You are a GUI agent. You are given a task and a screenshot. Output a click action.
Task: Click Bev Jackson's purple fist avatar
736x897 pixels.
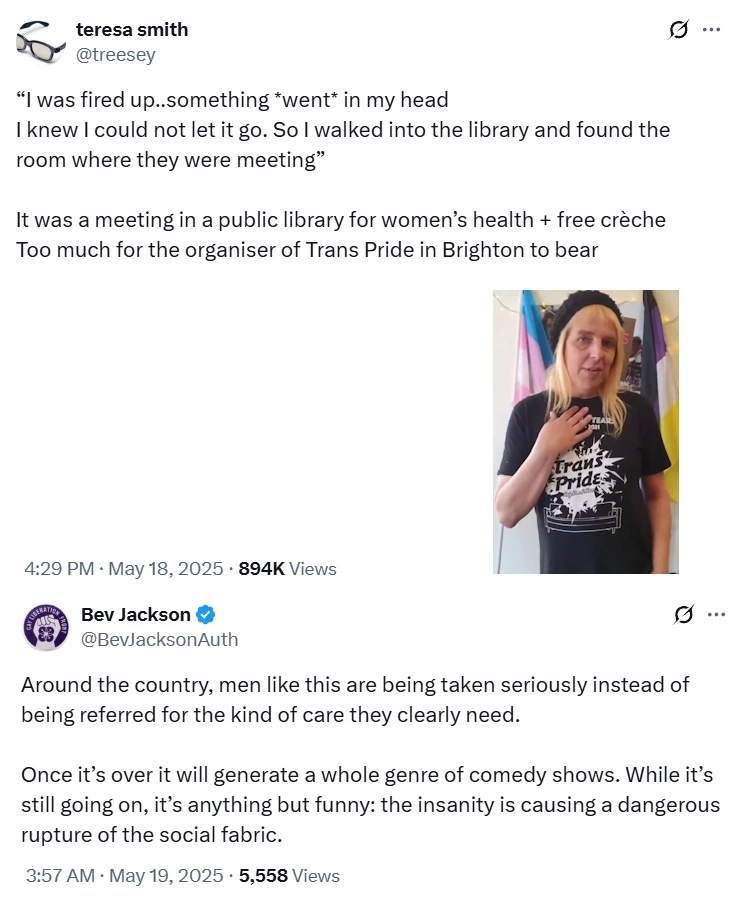45,626
